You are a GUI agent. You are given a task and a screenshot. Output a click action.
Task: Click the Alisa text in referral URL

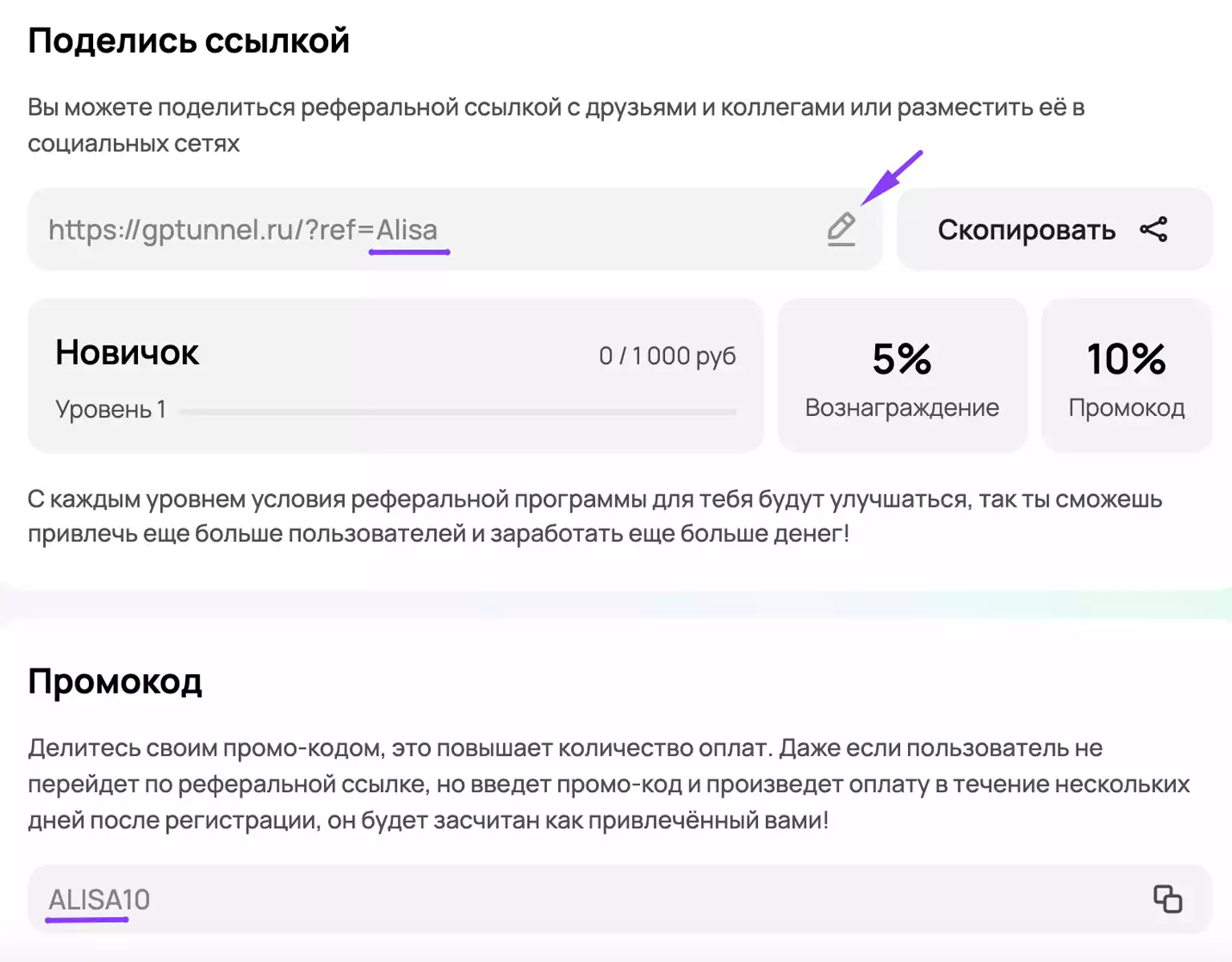pos(407,230)
